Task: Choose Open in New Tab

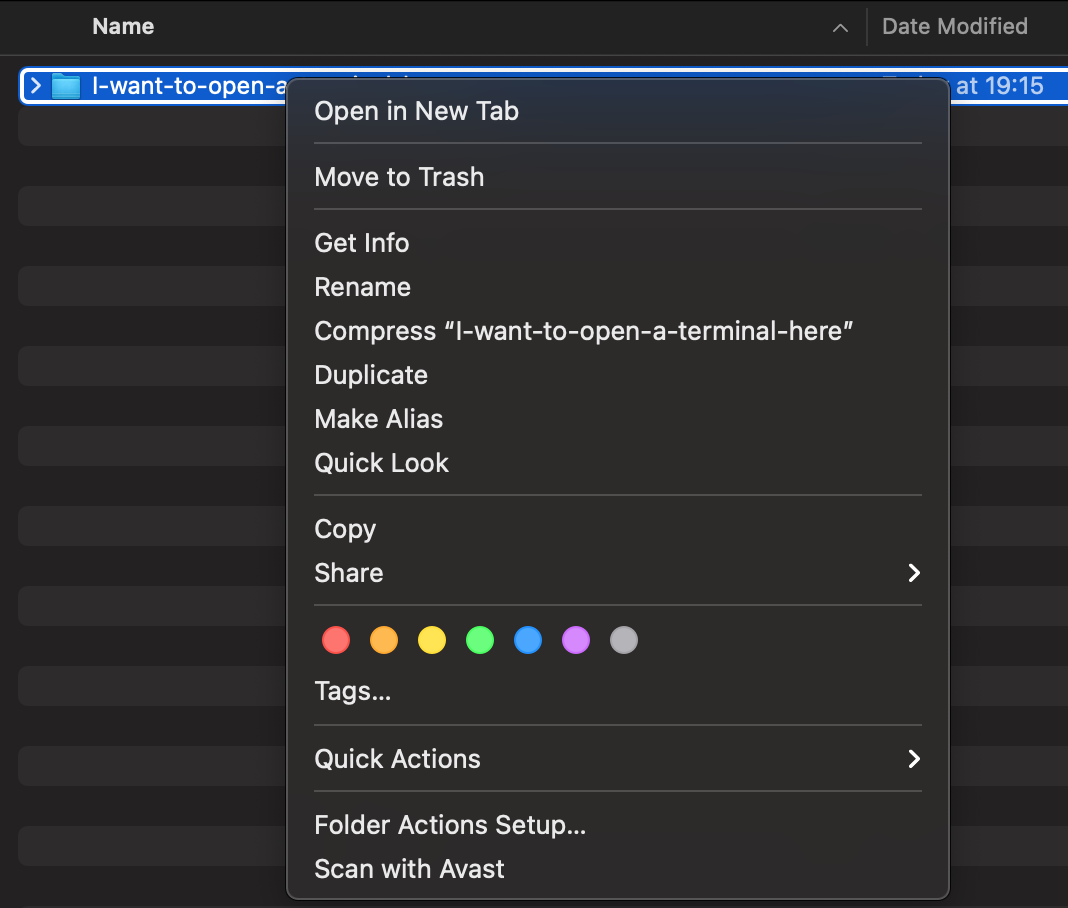Action: pos(416,111)
